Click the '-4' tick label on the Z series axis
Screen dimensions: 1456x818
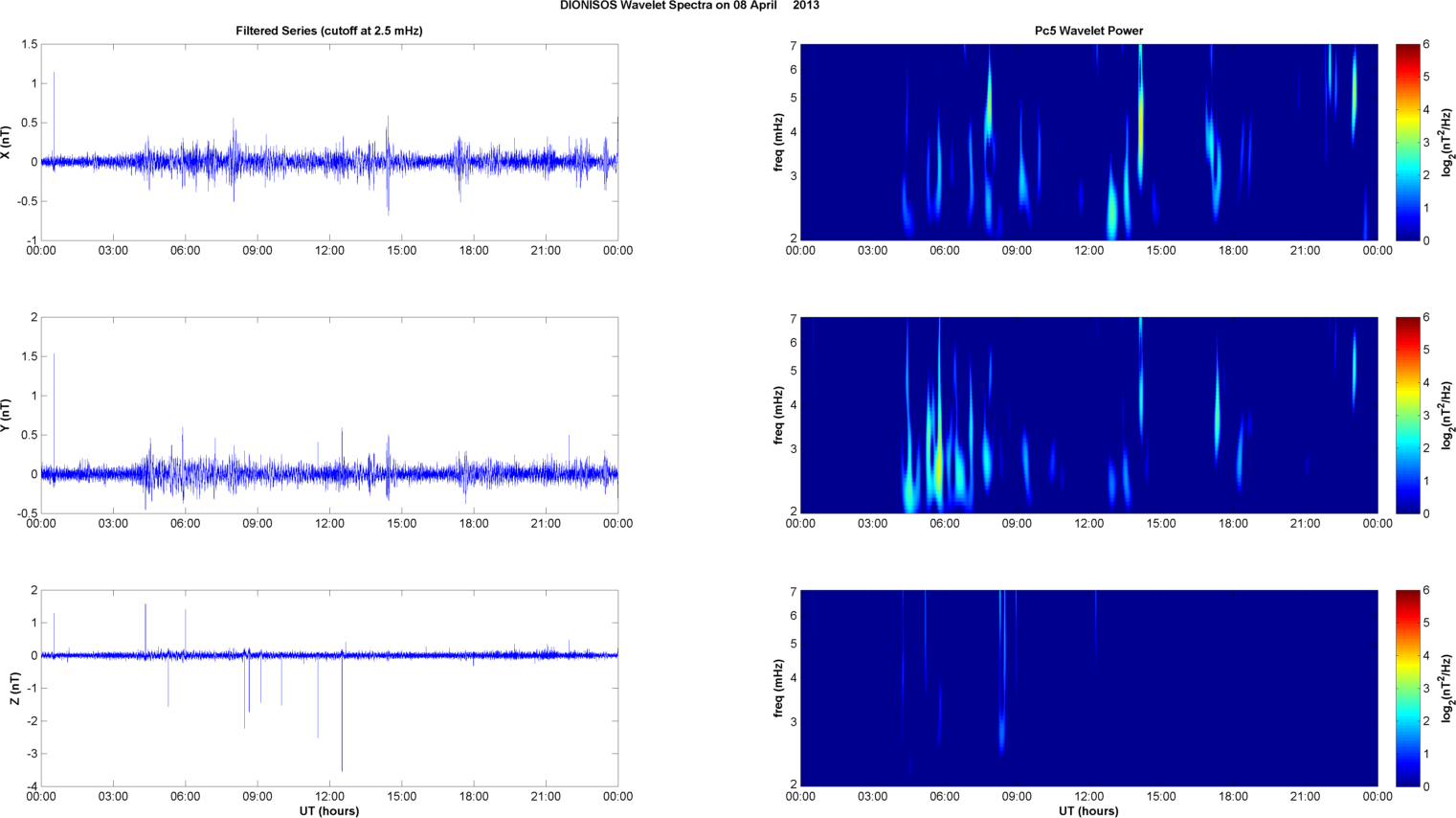(32, 786)
